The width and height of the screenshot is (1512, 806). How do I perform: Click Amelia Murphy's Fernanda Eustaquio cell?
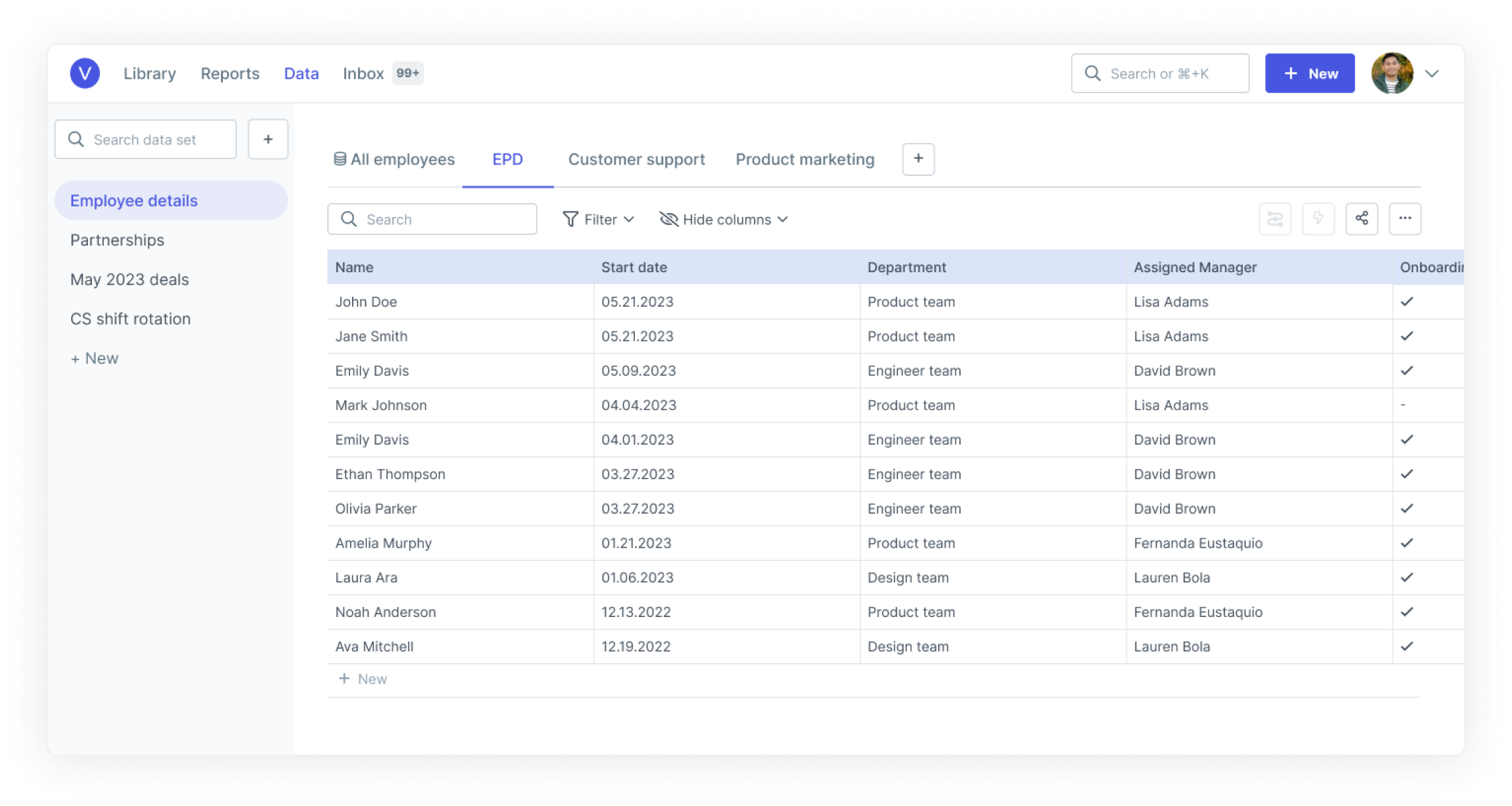pyautogui.click(x=1259, y=543)
